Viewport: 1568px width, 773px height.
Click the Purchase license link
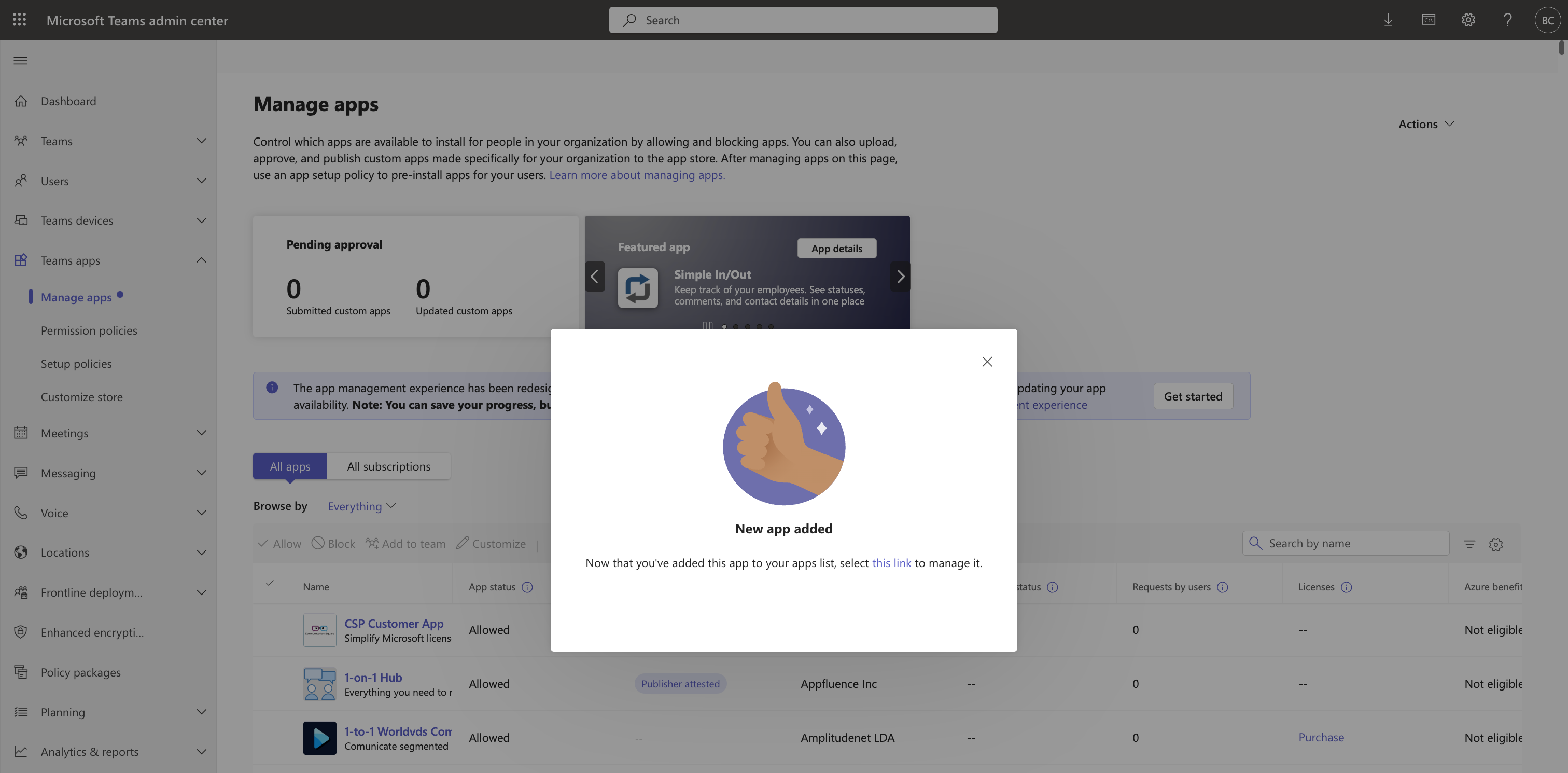1321,737
